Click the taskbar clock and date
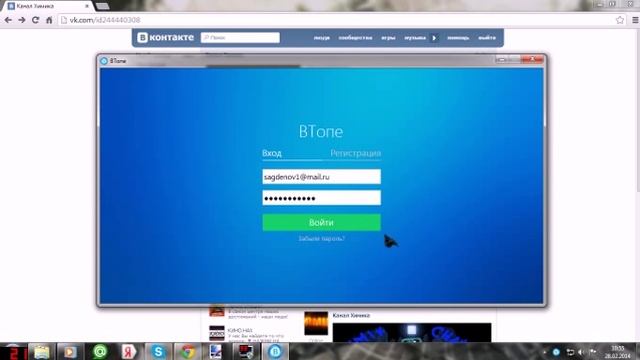The height and width of the screenshot is (360, 640). click(x=618, y=352)
